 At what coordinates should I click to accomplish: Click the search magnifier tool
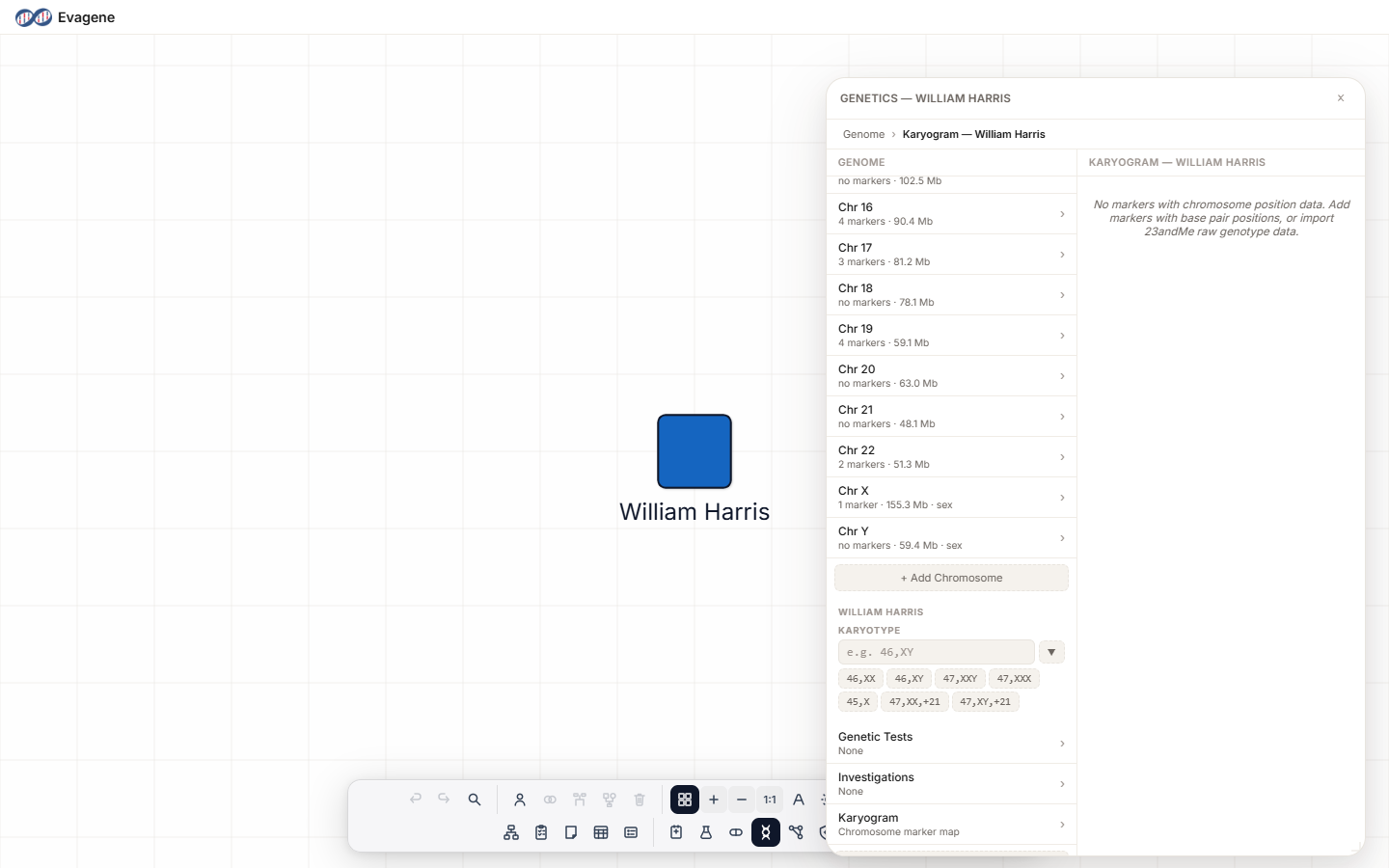(475, 800)
